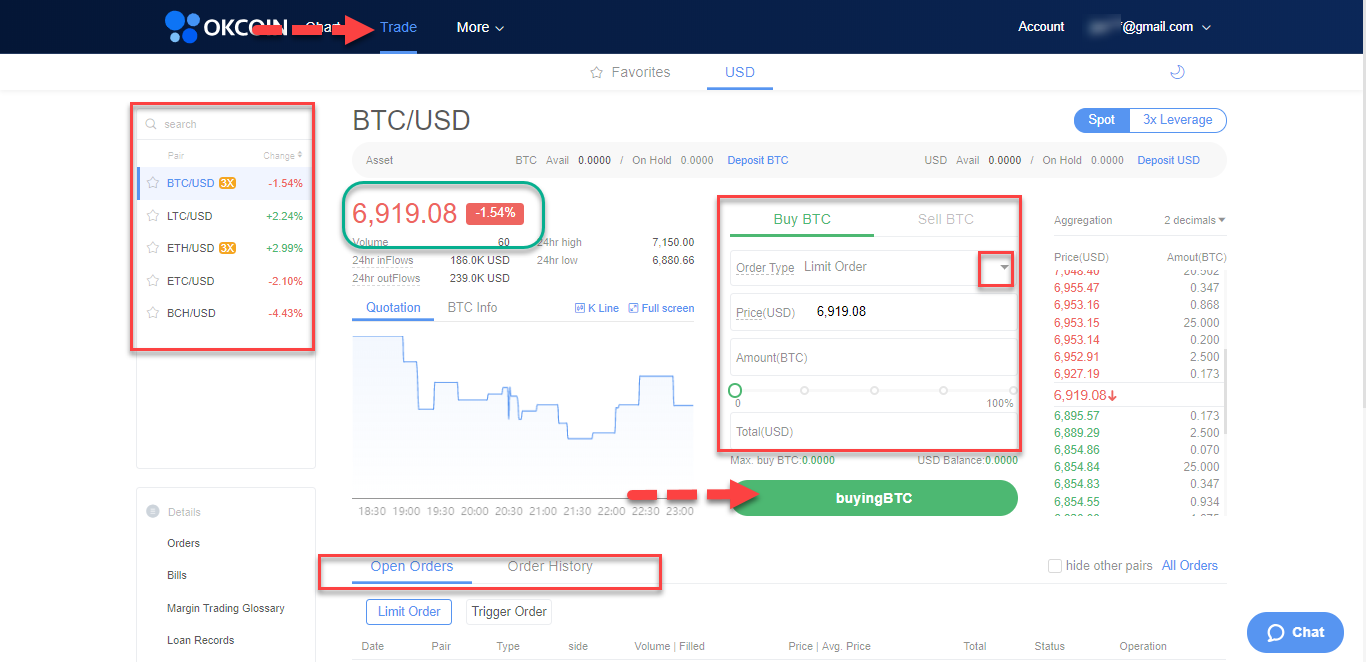Set amount slider to 100% mark
The height and width of the screenshot is (662, 1366).
click(1013, 390)
